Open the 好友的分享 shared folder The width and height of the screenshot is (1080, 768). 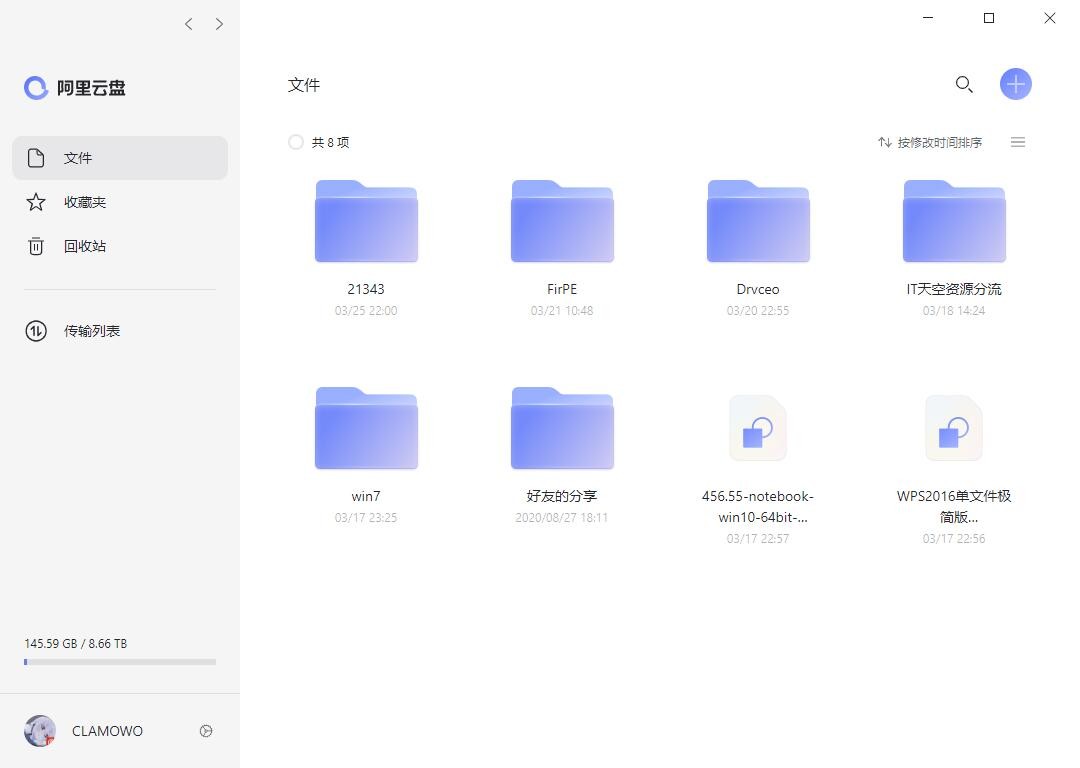pos(562,427)
